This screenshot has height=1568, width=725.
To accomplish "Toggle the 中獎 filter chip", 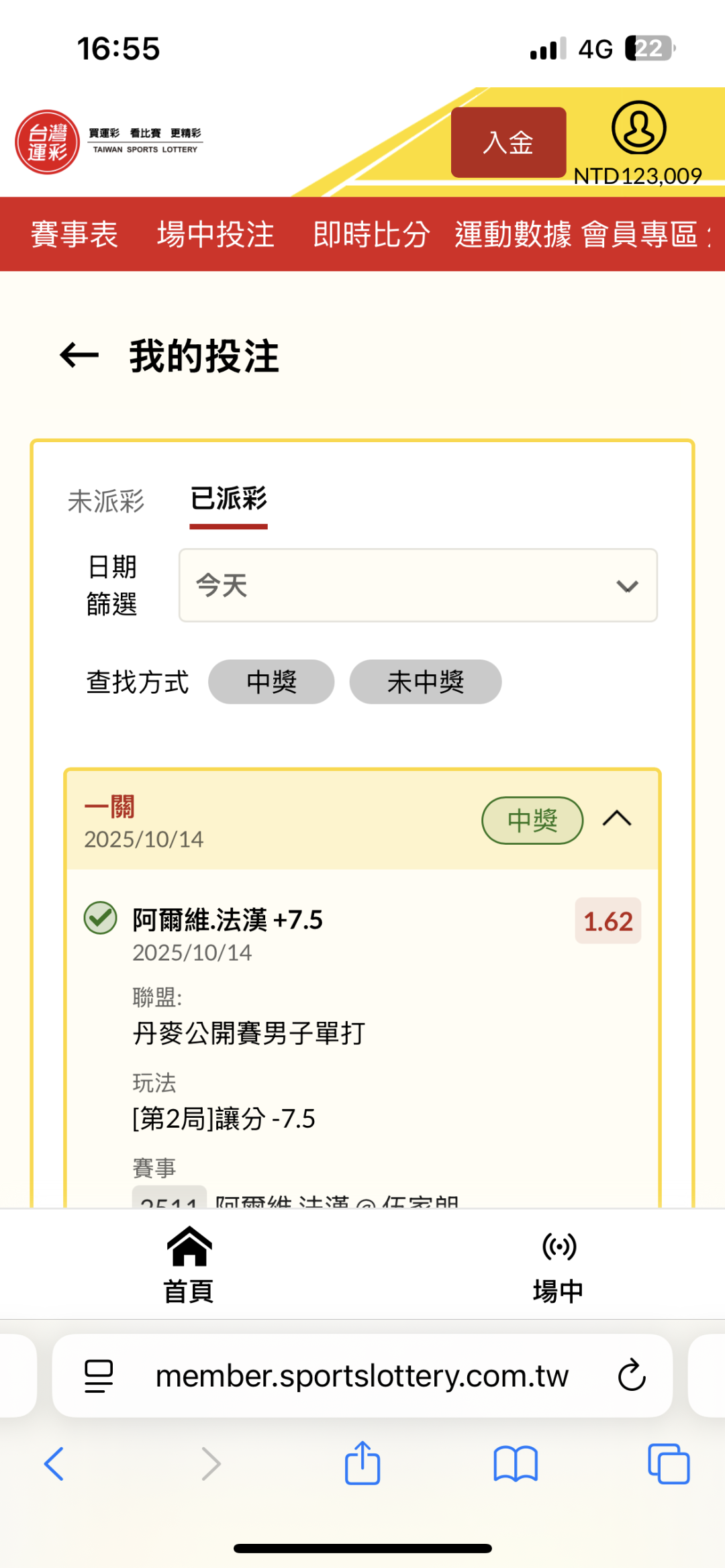I will 271,682.
